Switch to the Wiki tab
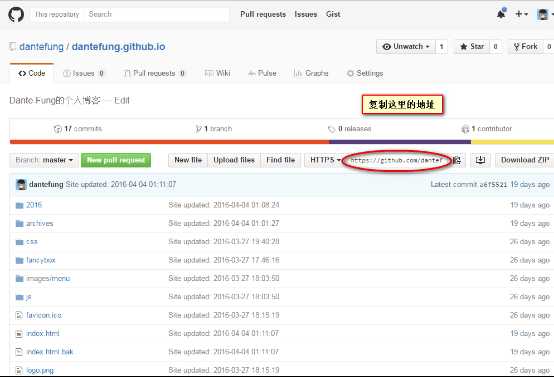Screen dimensions: 554x377 pyautogui.click(x=218, y=73)
